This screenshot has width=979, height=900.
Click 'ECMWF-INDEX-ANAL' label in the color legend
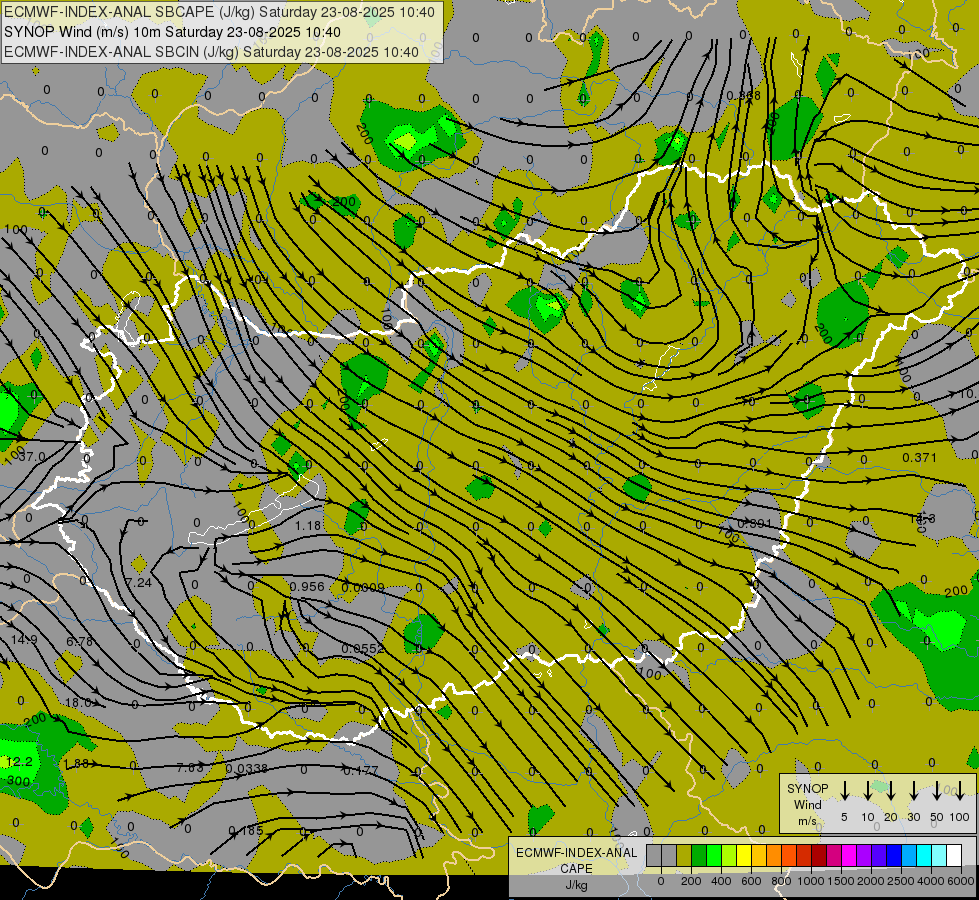[x=576, y=853]
